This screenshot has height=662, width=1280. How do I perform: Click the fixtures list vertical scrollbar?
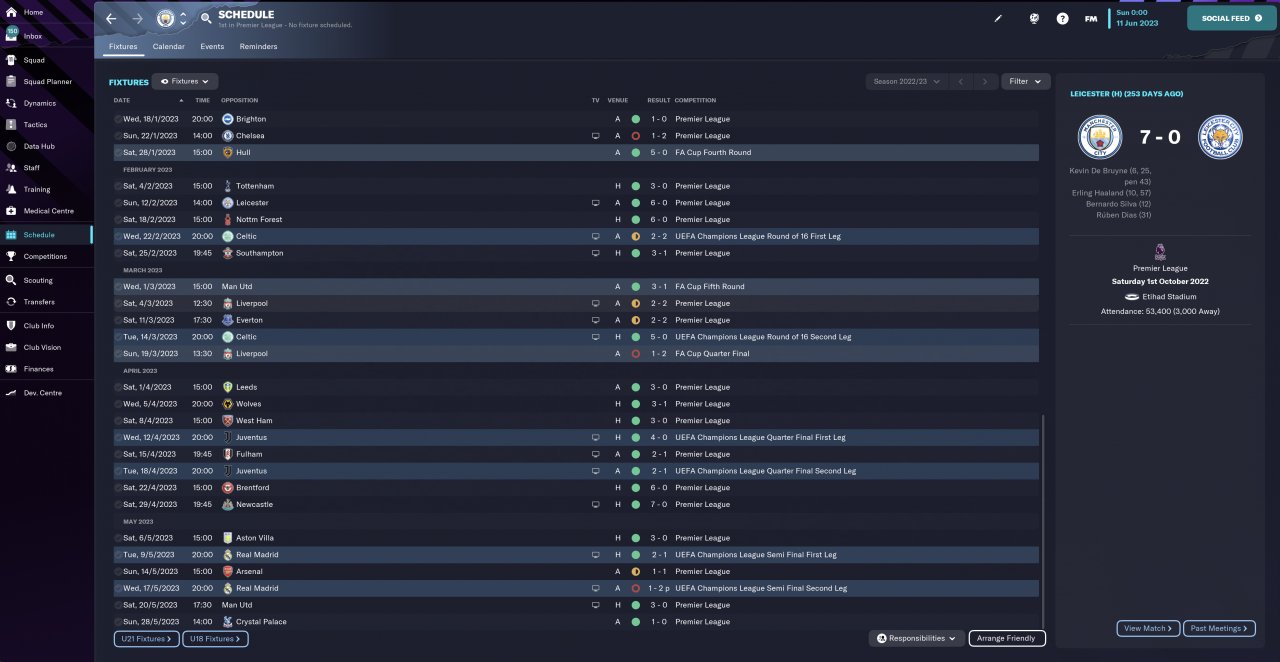(1041, 521)
